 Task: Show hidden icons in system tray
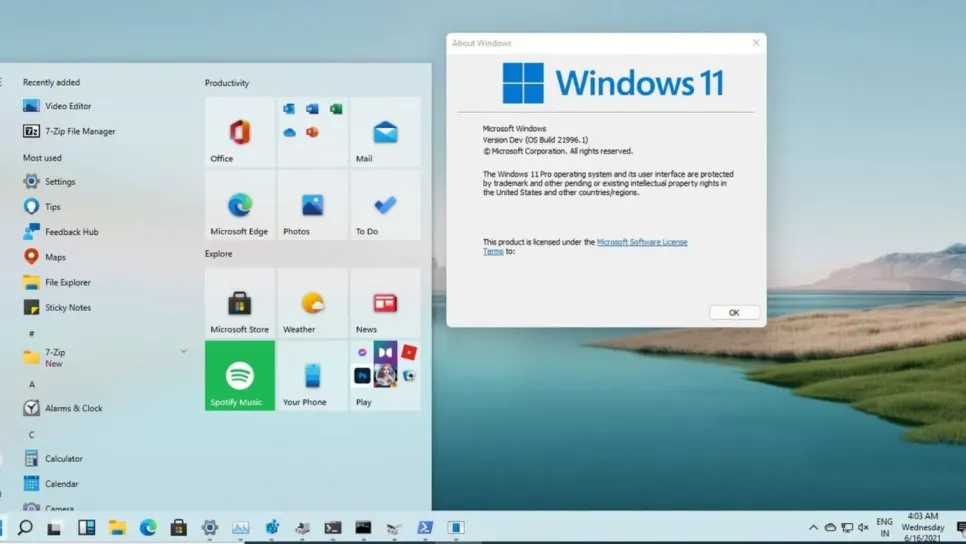813,528
